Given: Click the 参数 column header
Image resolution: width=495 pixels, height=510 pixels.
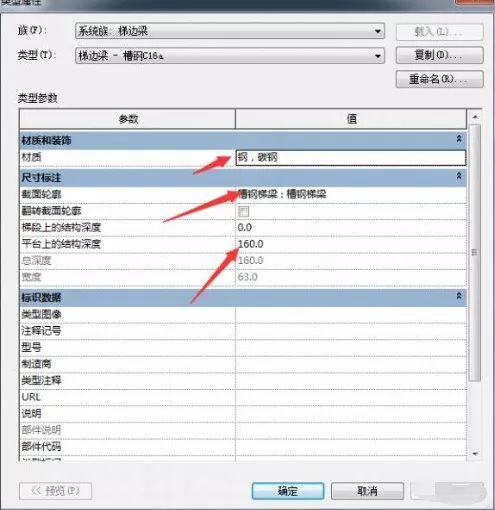Looking at the screenshot, I should tap(128, 119).
